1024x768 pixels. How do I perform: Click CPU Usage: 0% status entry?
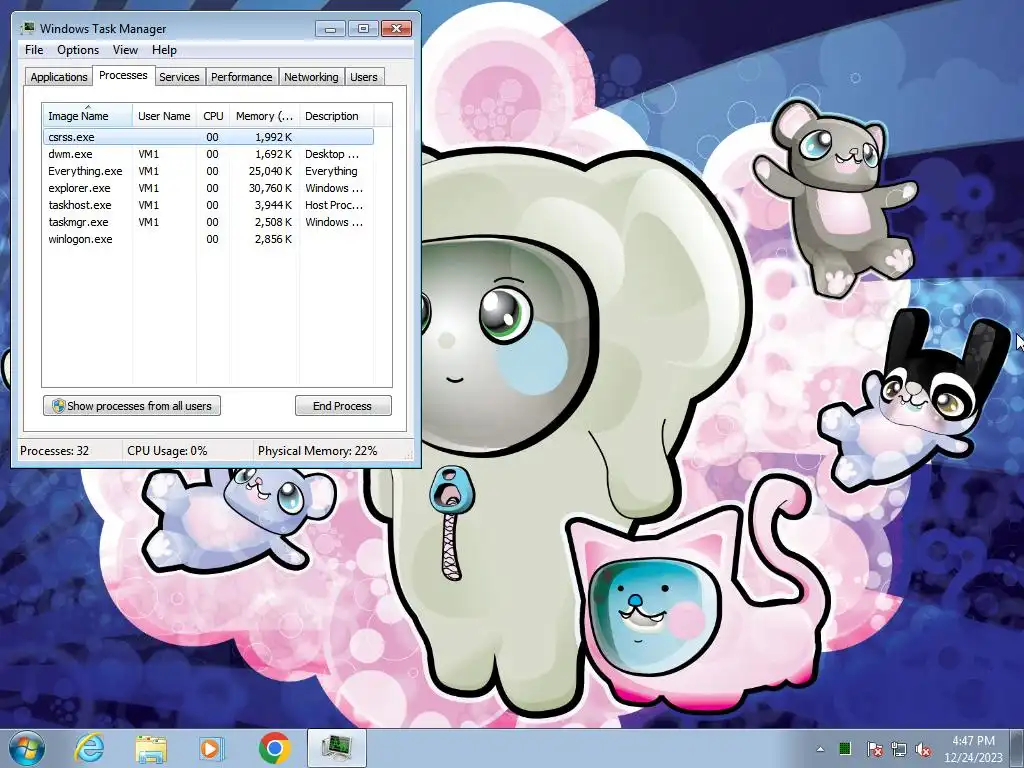pyautogui.click(x=167, y=451)
